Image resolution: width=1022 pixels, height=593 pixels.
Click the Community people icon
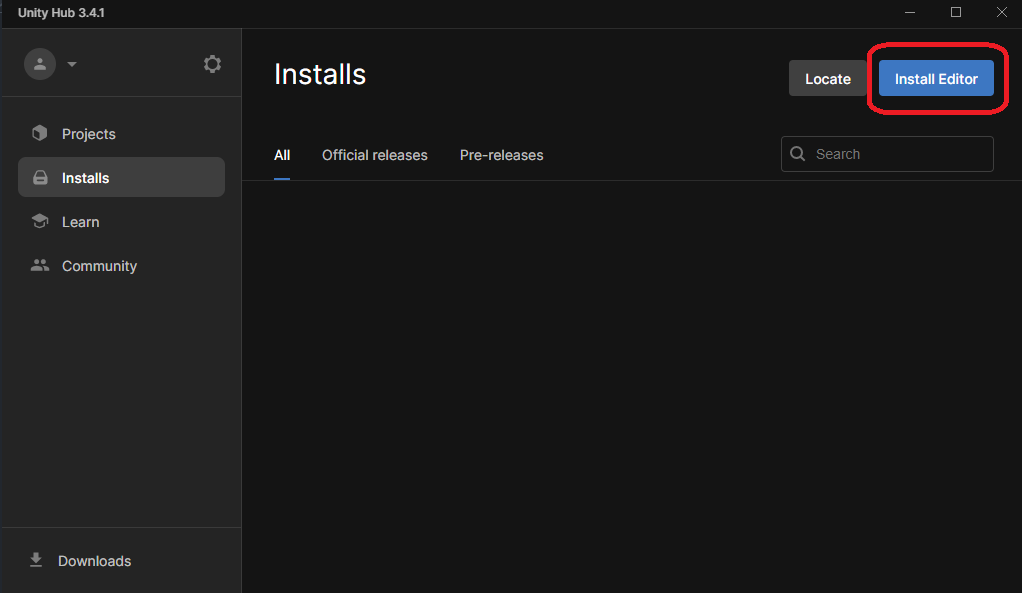[38, 265]
